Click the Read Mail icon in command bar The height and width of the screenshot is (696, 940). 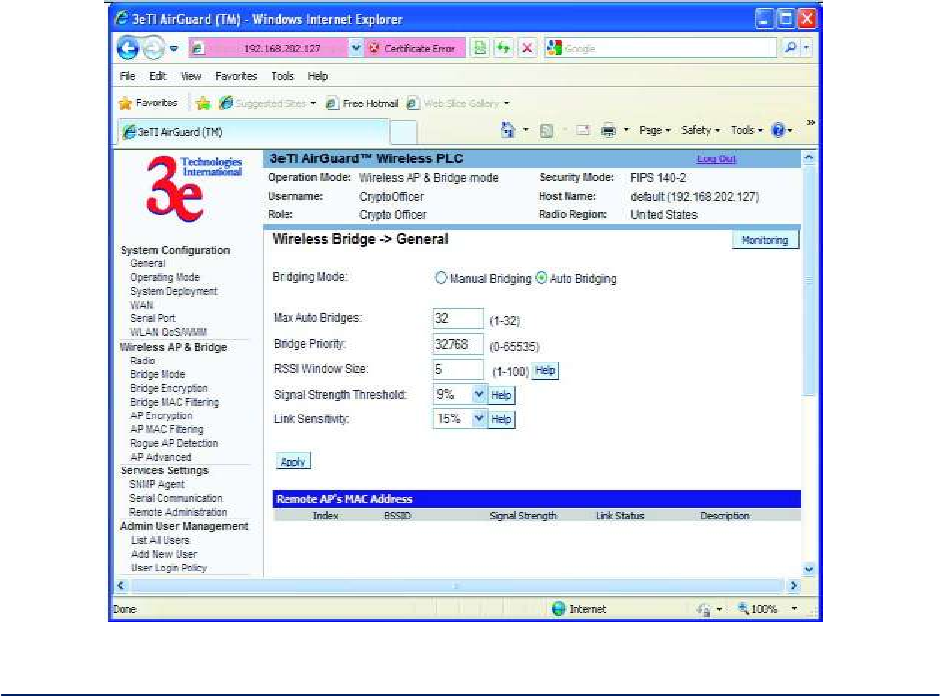[583, 130]
